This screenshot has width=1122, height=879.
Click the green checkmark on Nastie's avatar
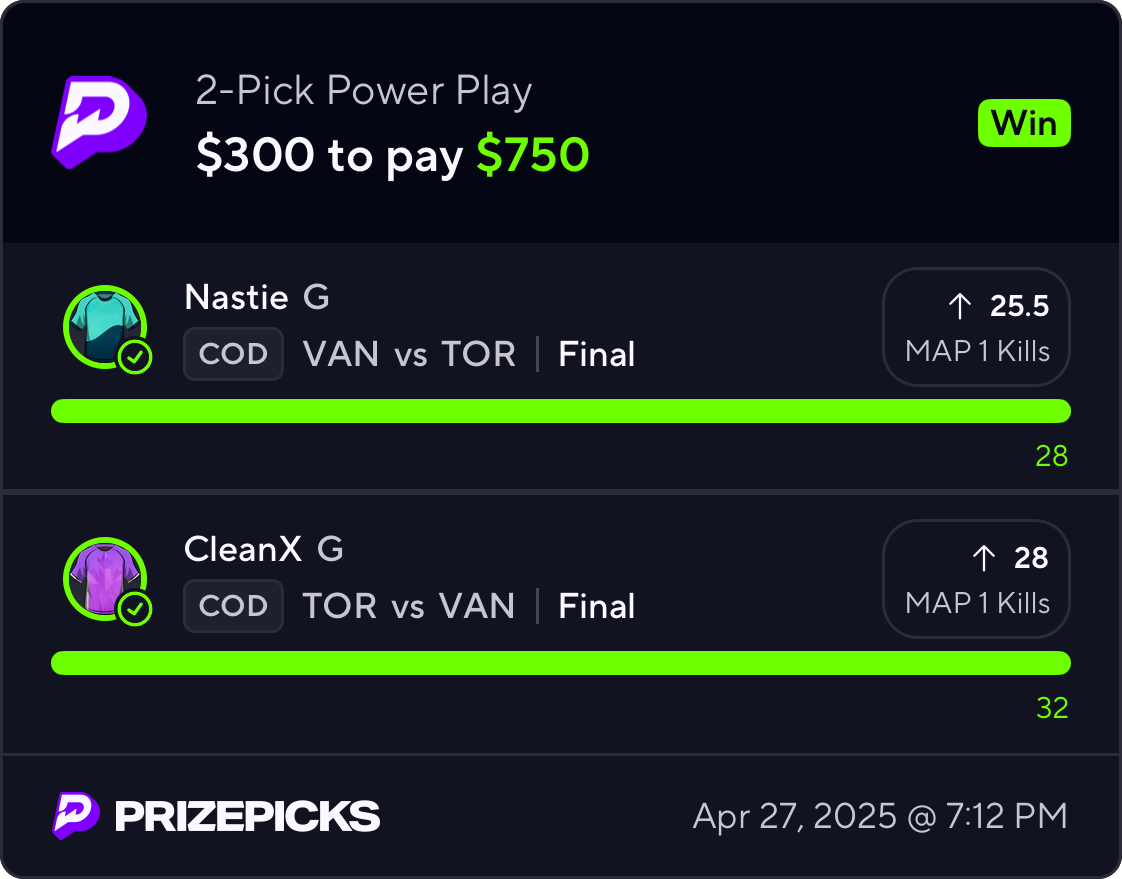click(135, 357)
